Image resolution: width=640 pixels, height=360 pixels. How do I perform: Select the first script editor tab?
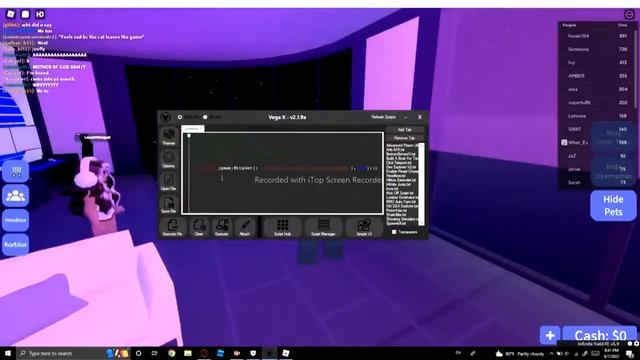click(x=193, y=129)
